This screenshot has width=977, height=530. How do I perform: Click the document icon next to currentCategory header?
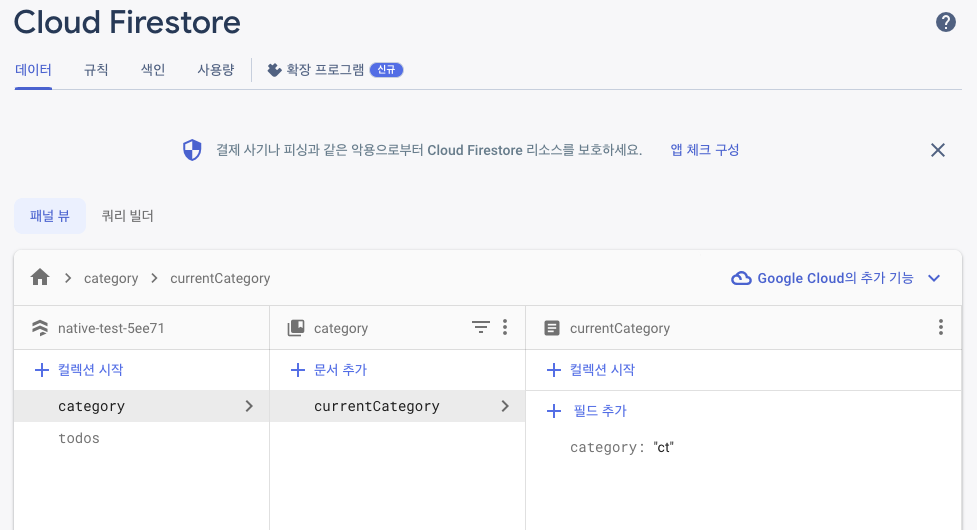[x=551, y=328]
